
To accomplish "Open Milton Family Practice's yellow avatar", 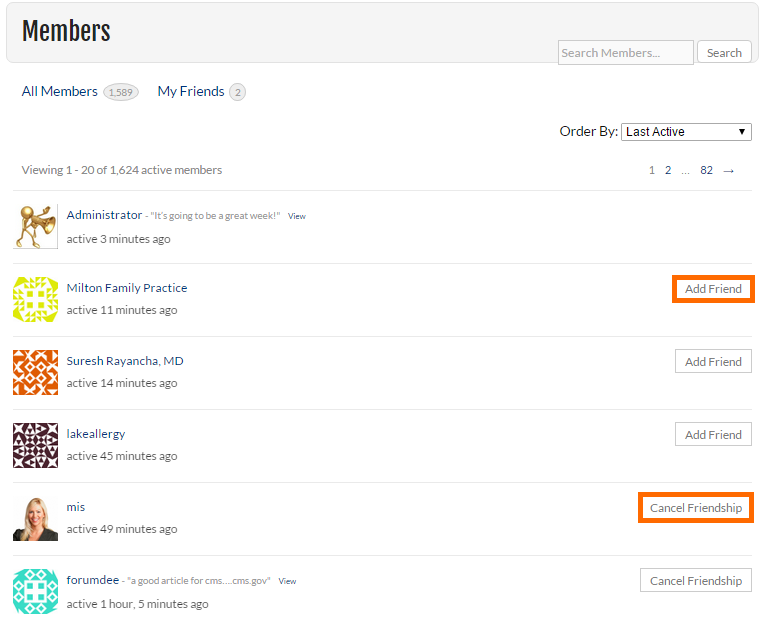I will [x=35, y=300].
